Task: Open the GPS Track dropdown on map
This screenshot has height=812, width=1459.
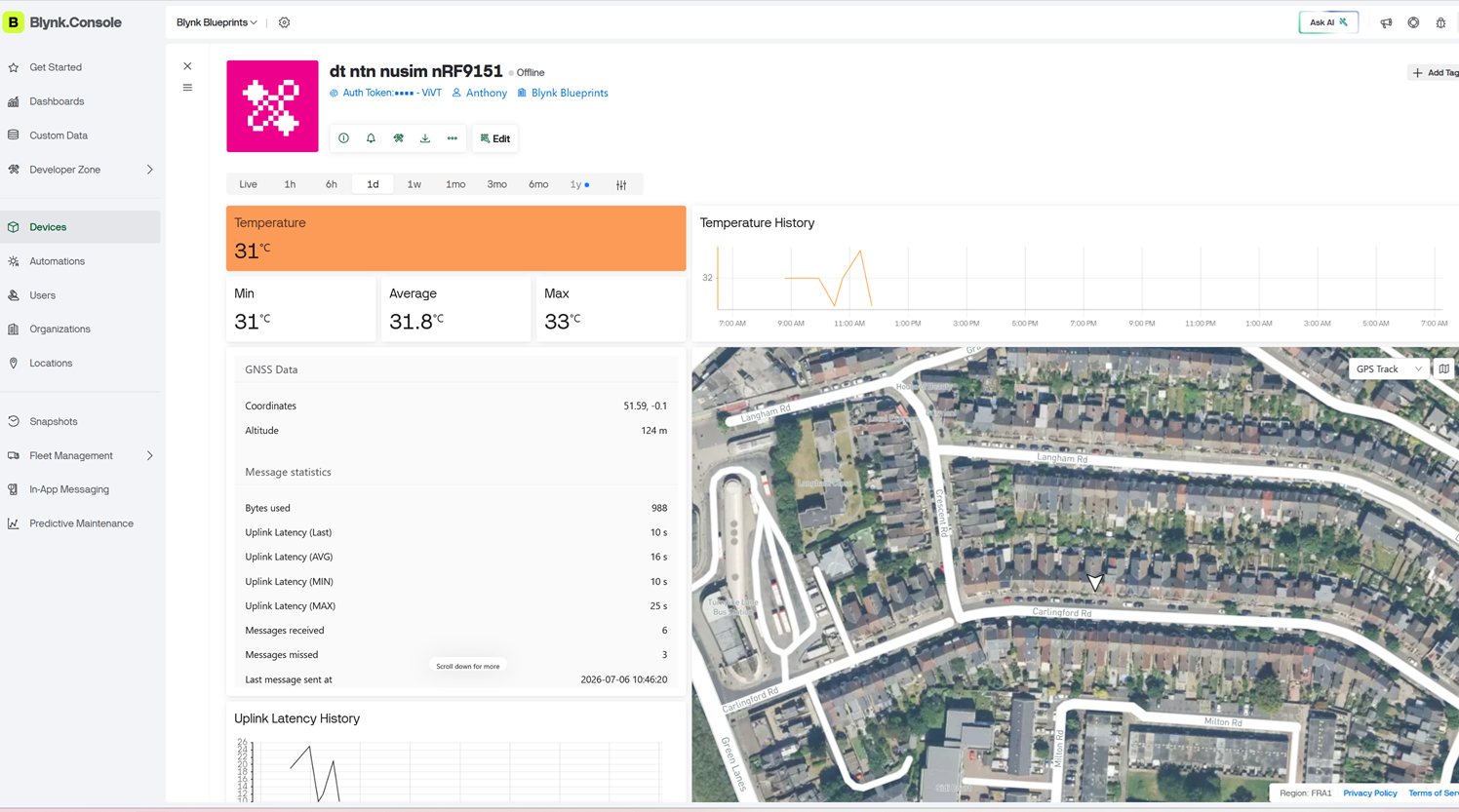Action: [x=1389, y=368]
